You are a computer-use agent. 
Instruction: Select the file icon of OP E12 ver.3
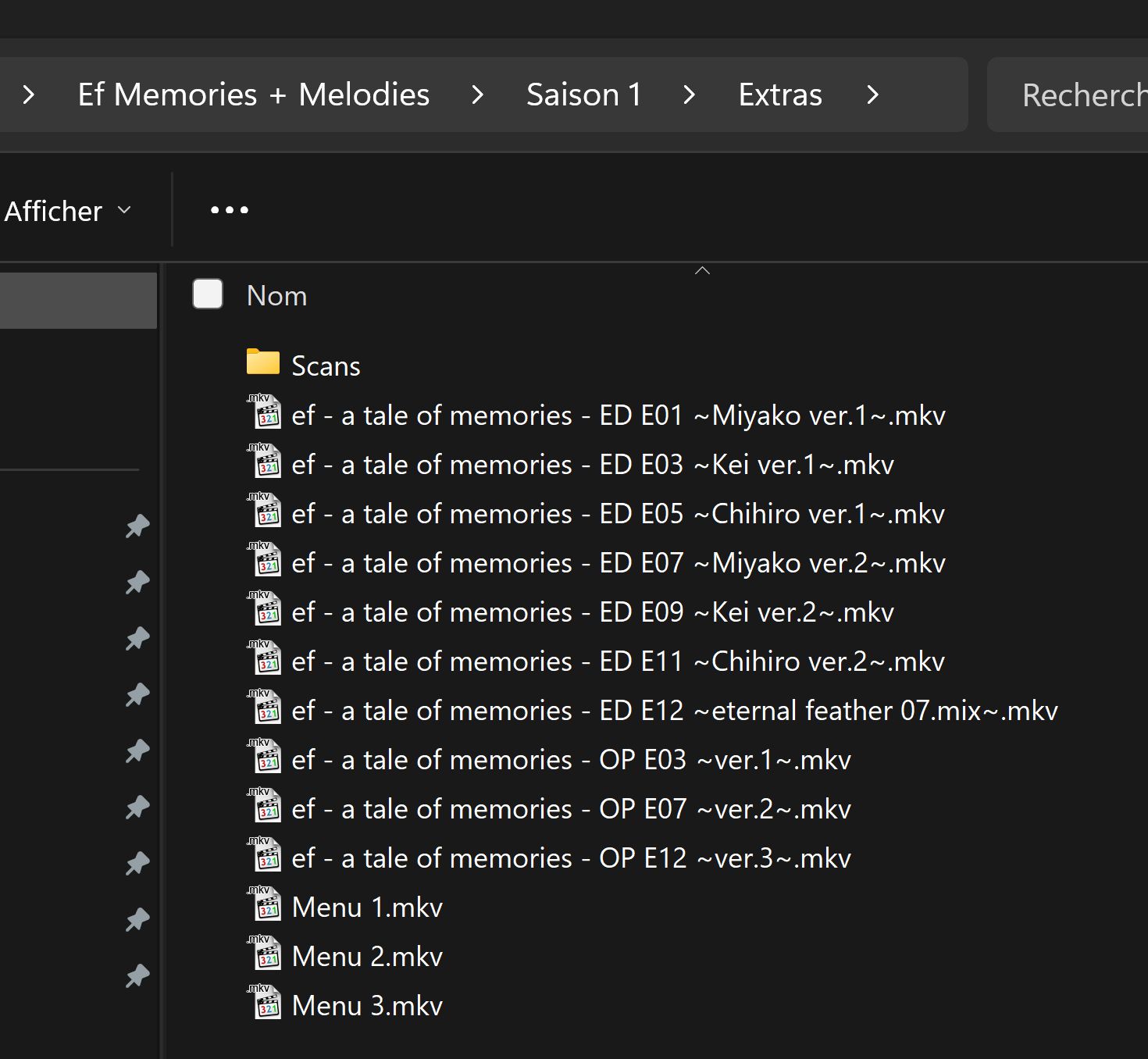(266, 856)
